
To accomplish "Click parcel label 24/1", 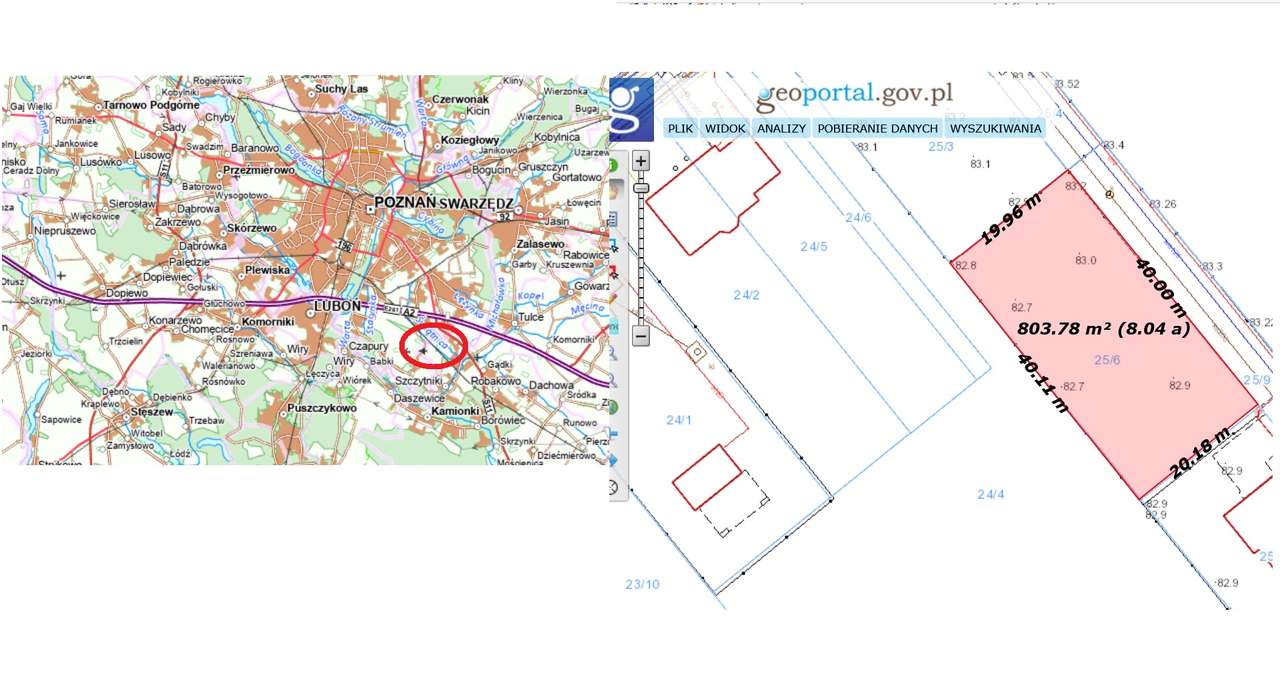I will (x=678, y=419).
